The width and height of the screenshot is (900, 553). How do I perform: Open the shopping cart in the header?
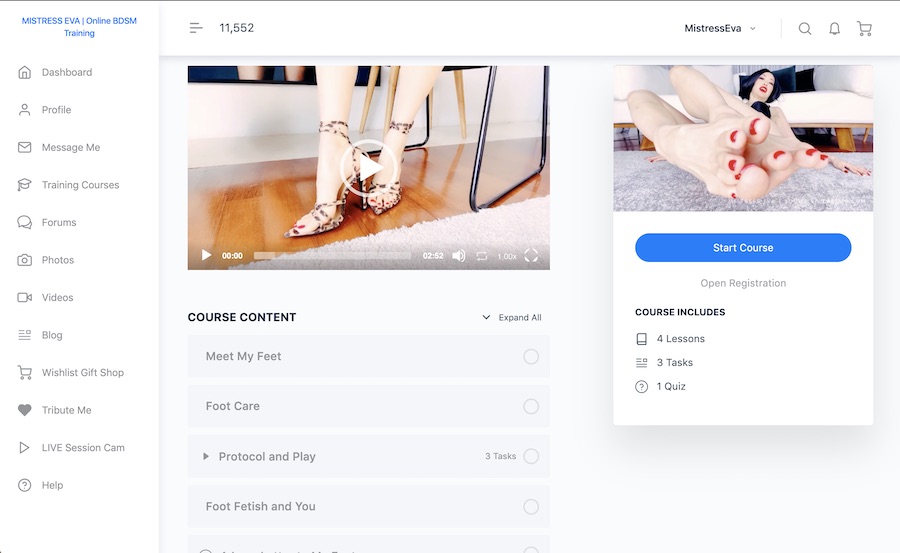pos(864,29)
